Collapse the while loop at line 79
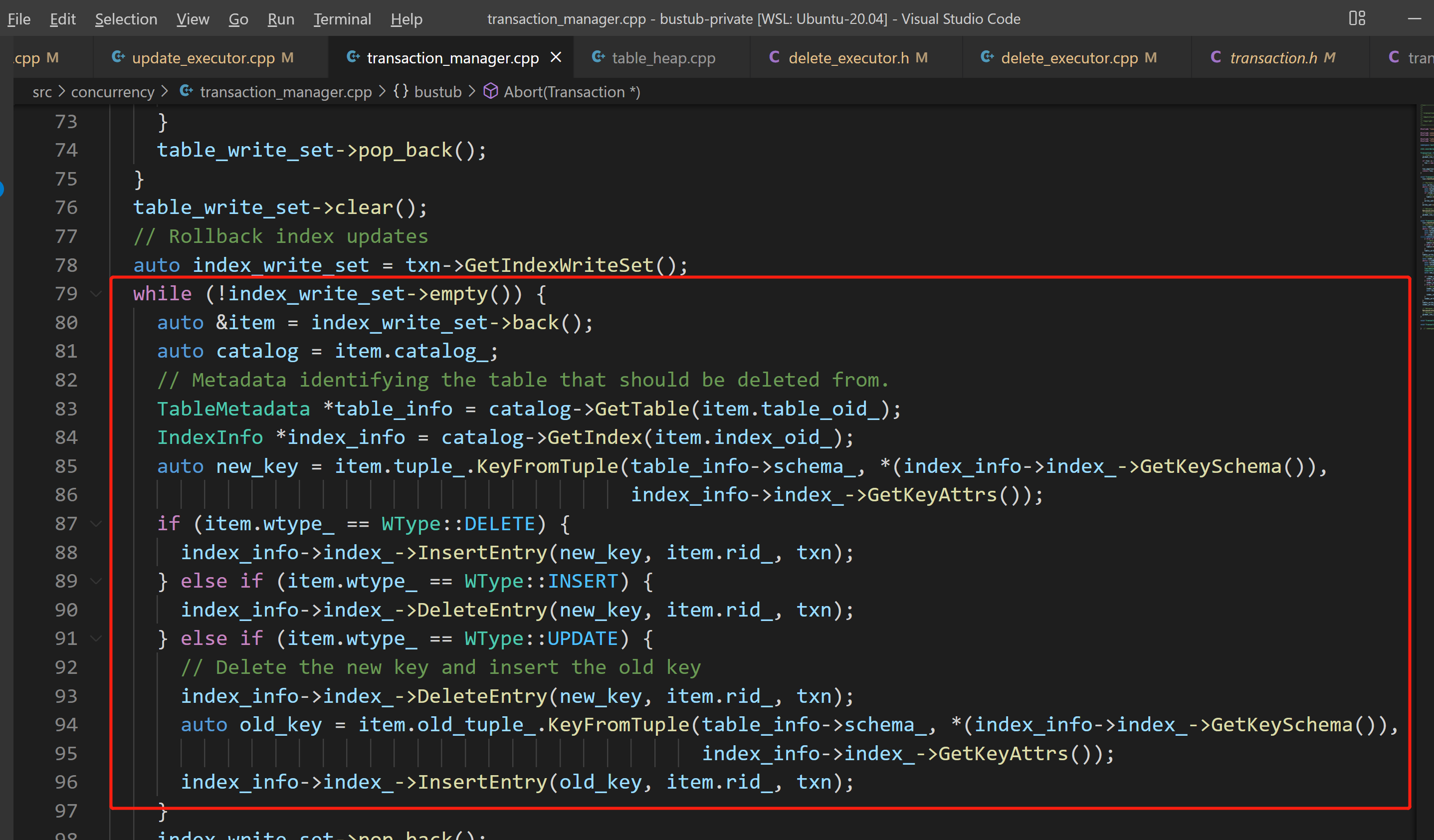 (96, 294)
